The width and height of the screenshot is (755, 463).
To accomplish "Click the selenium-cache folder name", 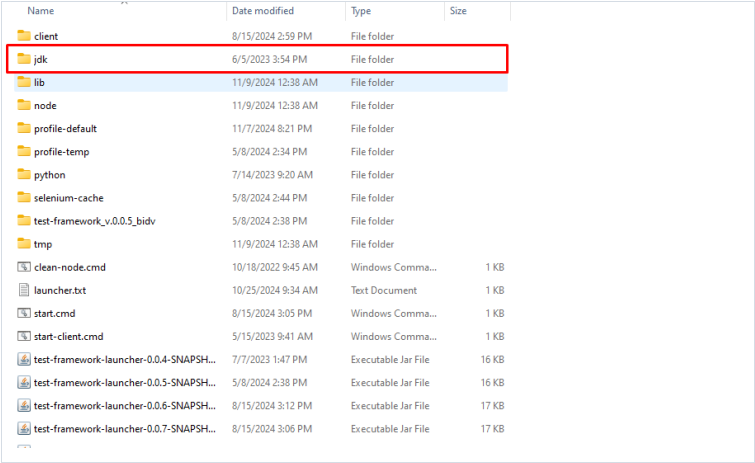I will pyautogui.click(x=68, y=198).
